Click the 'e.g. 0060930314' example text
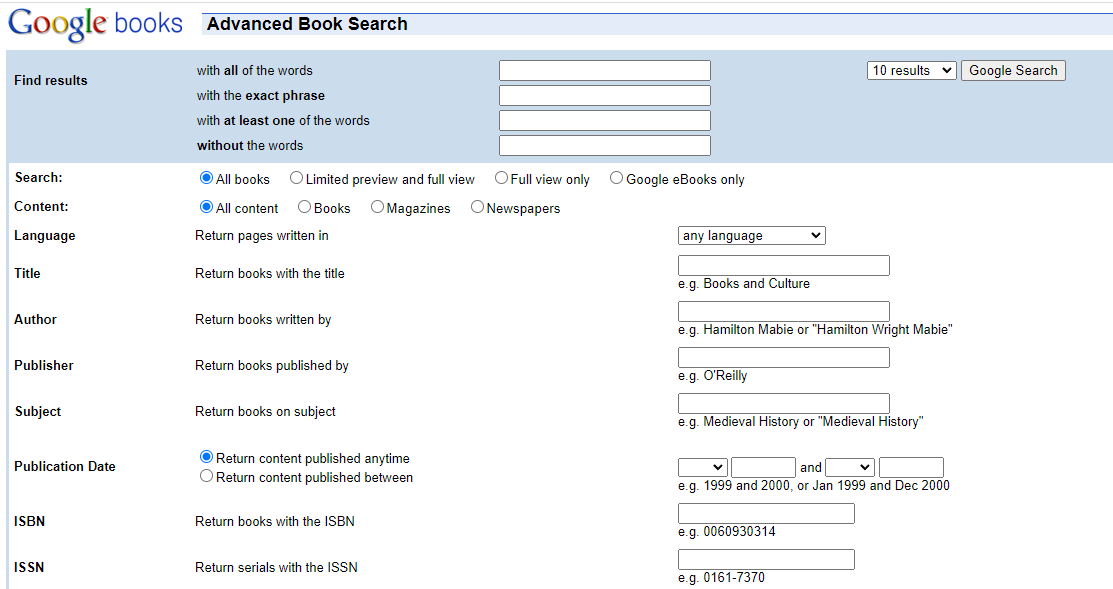Viewport: 1113px width, 589px height. coord(727,532)
